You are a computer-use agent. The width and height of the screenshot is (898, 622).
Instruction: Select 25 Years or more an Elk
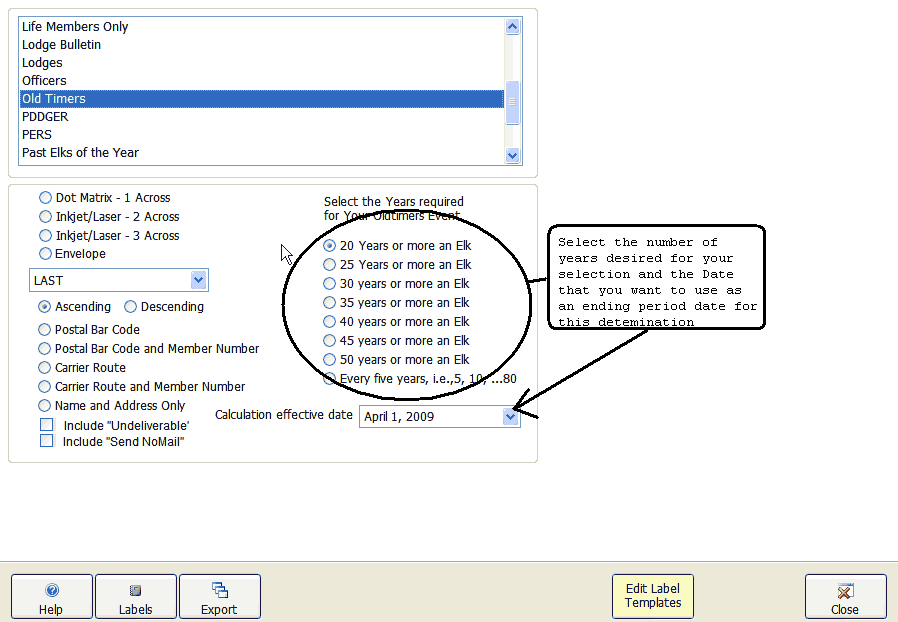[330, 265]
